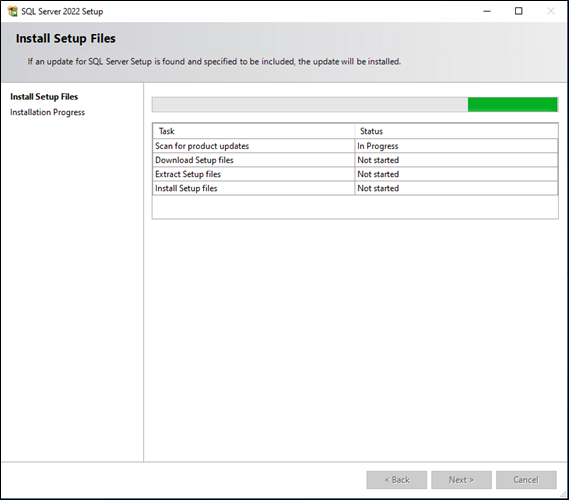Select the Scan for product updates row
Screen dimensions: 569x500
pyautogui.click(x=355, y=146)
